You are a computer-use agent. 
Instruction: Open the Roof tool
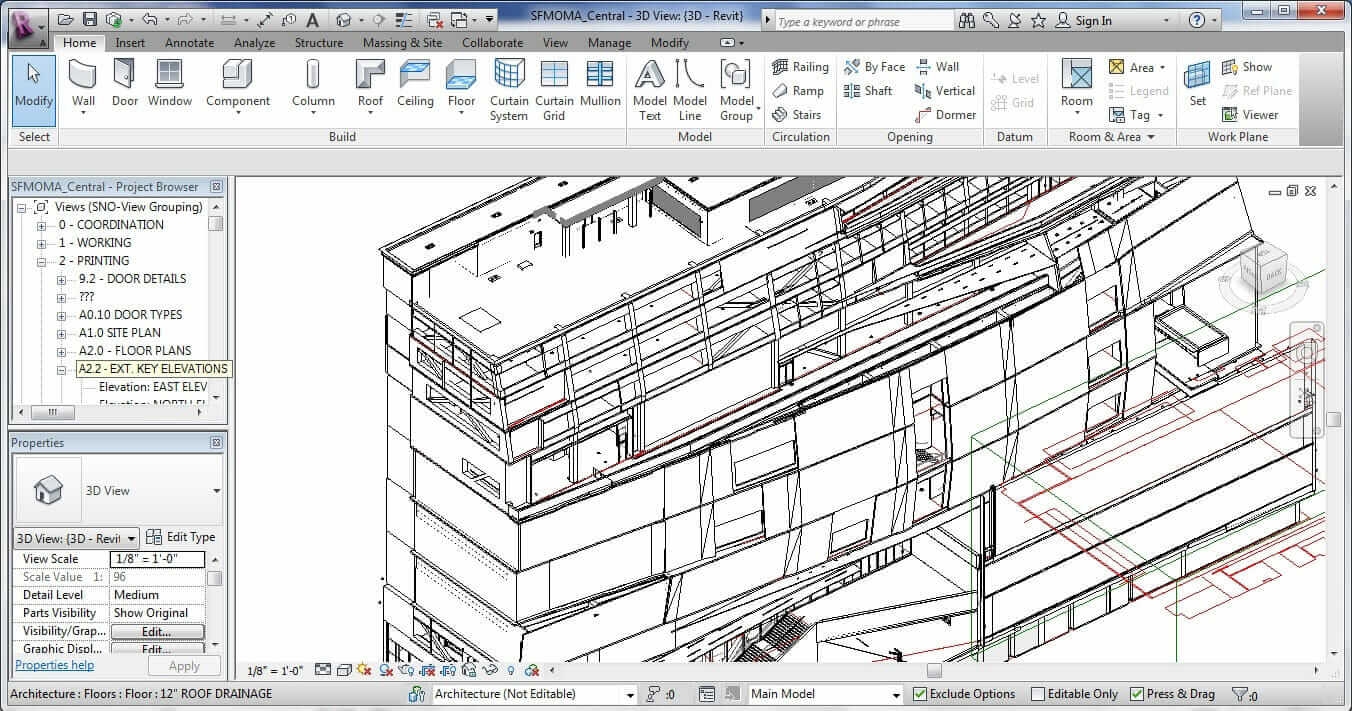coord(370,85)
